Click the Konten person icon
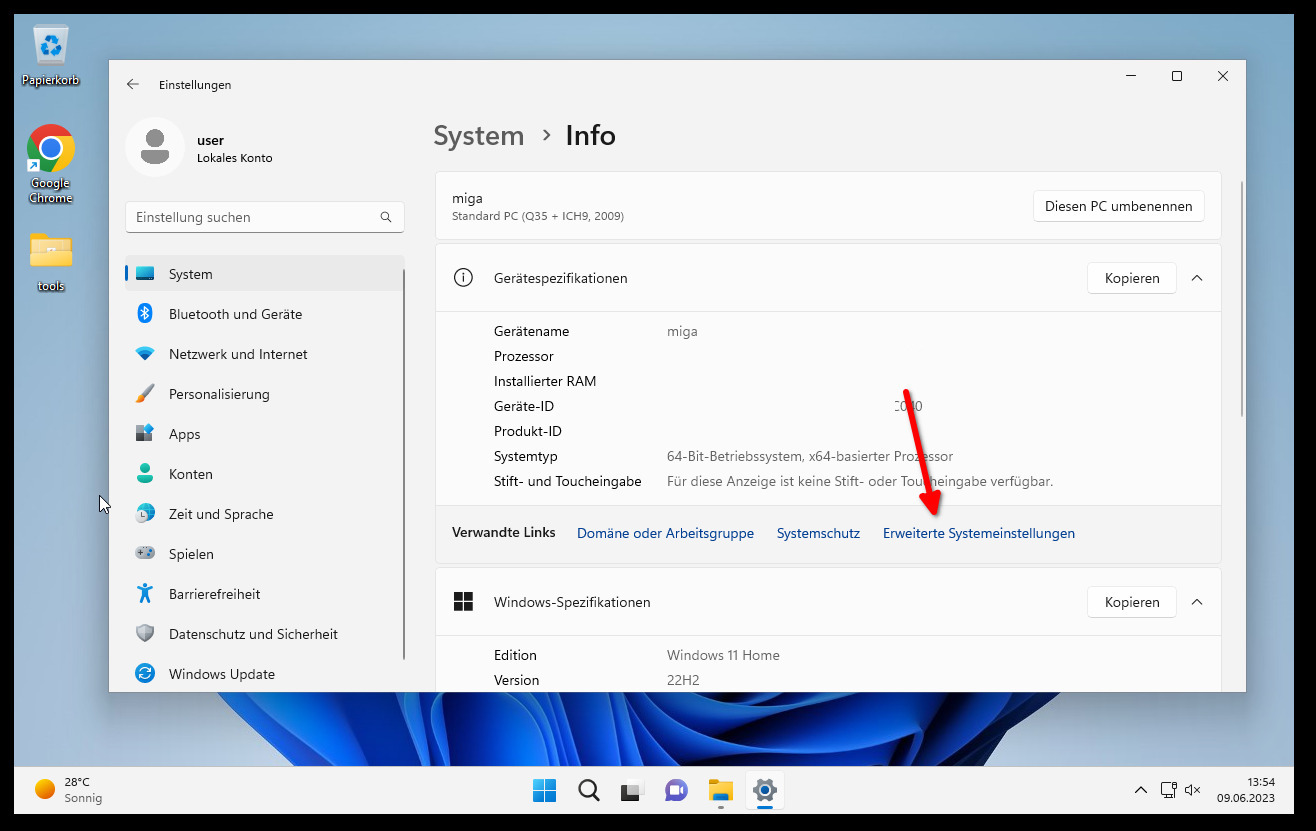 click(145, 474)
